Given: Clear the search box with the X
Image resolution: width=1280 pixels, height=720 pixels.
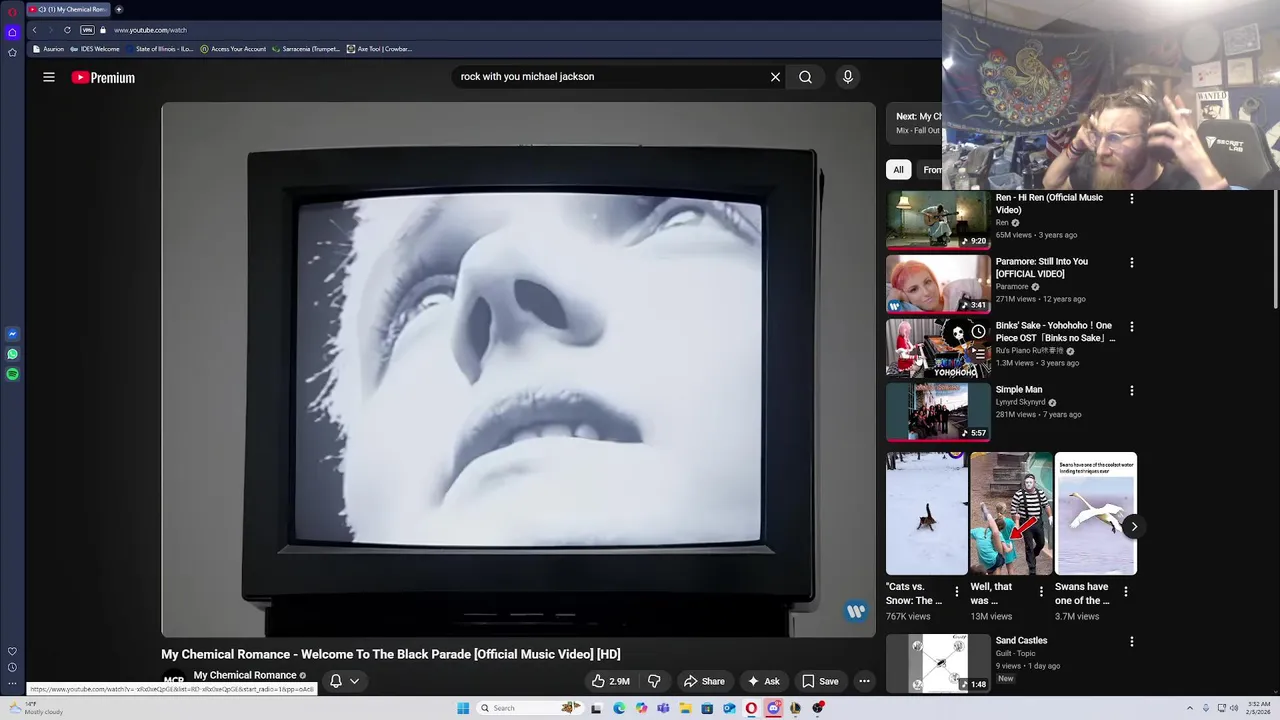Looking at the screenshot, I should point(775,77).
